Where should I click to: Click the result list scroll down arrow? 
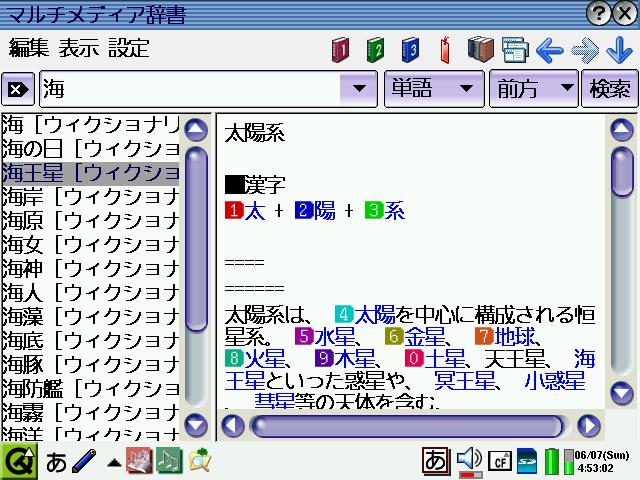196,424
